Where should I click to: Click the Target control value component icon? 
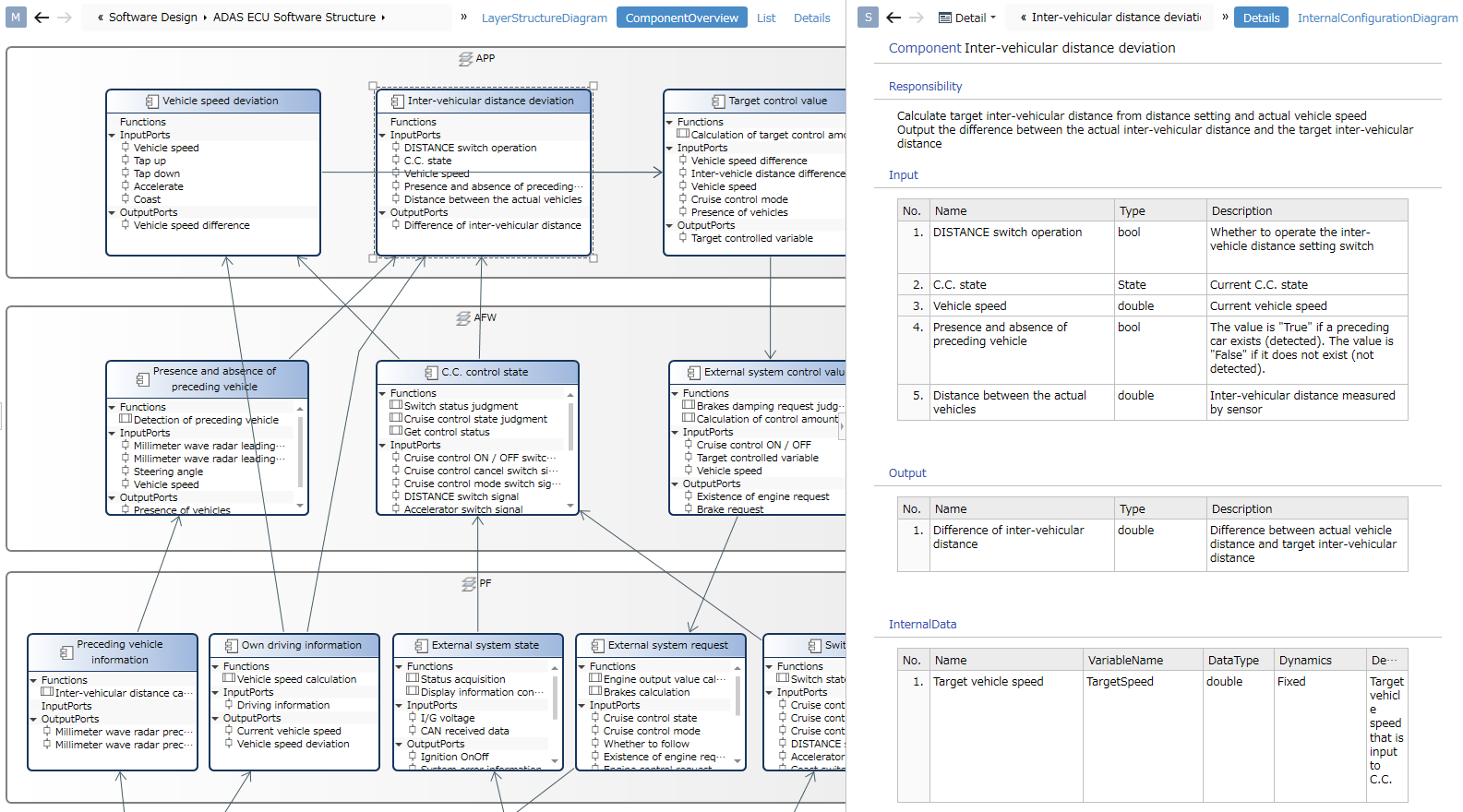718,101
